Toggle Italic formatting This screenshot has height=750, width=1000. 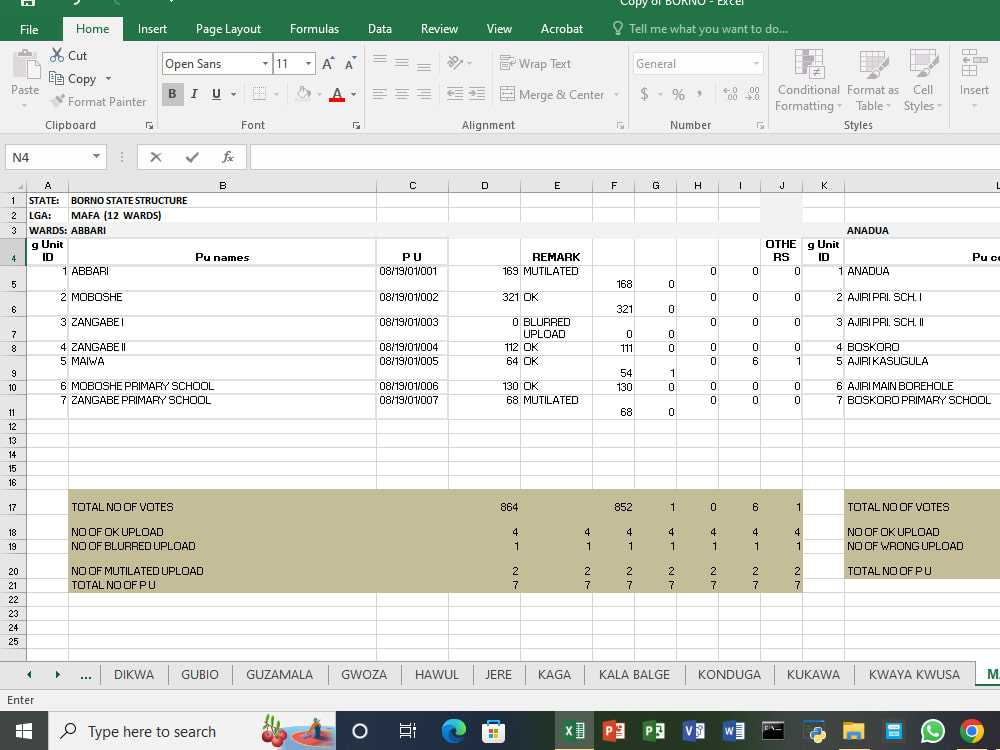[x=195, y=94]
